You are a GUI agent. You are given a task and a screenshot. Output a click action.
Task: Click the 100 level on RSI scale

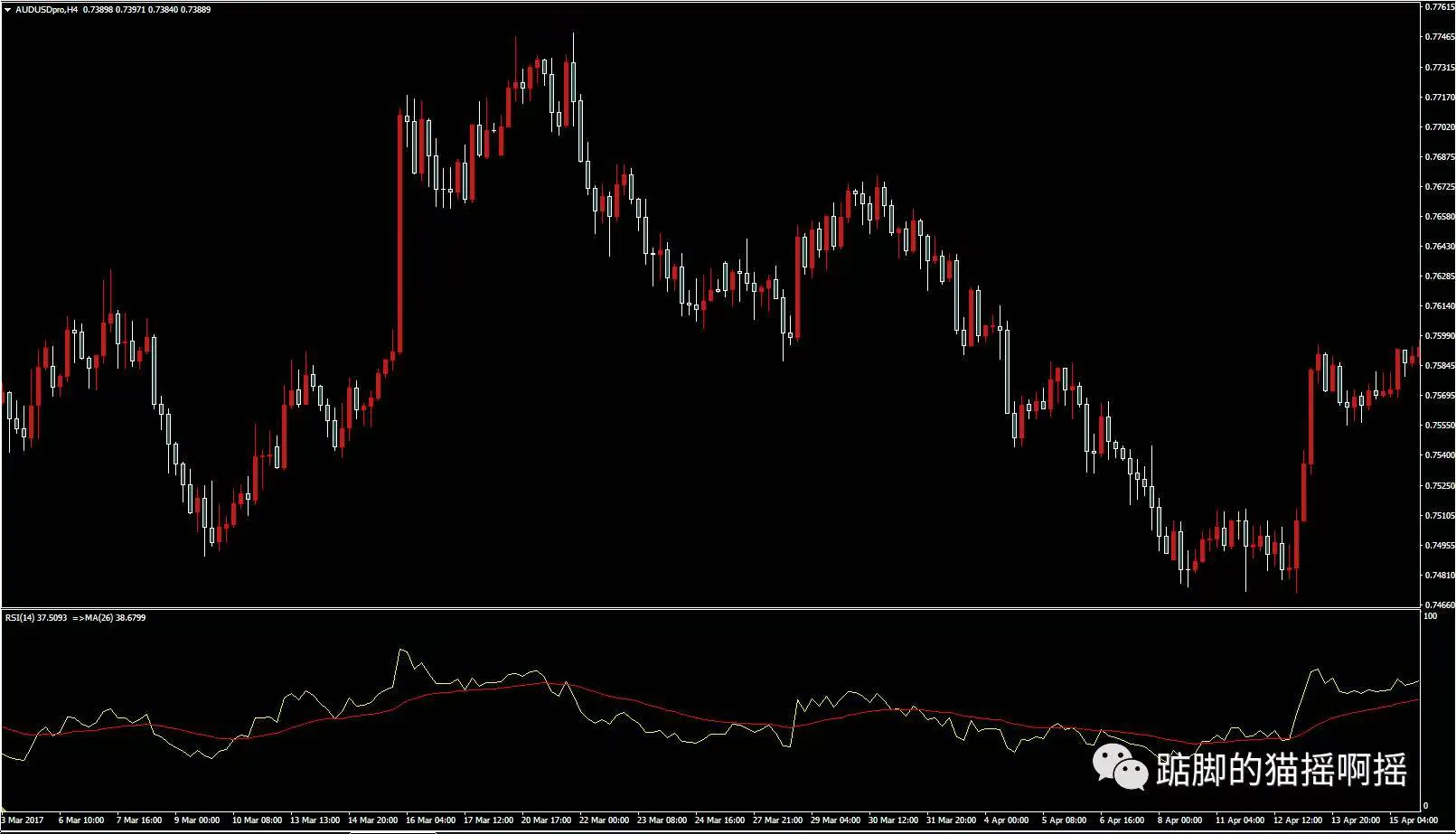coord(1431,616)
